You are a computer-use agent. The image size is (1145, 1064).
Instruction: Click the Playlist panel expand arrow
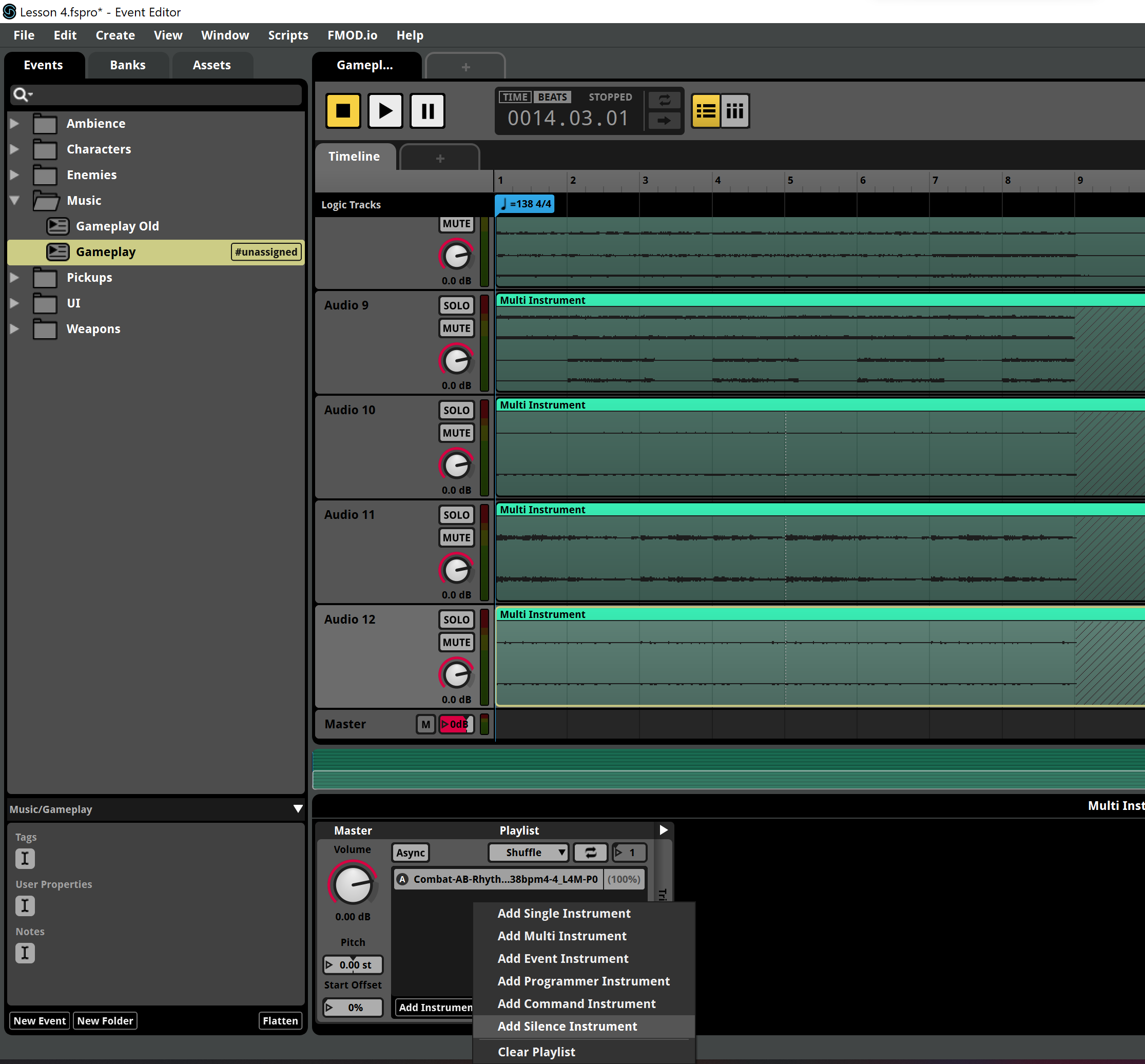[x=663, y=830]
